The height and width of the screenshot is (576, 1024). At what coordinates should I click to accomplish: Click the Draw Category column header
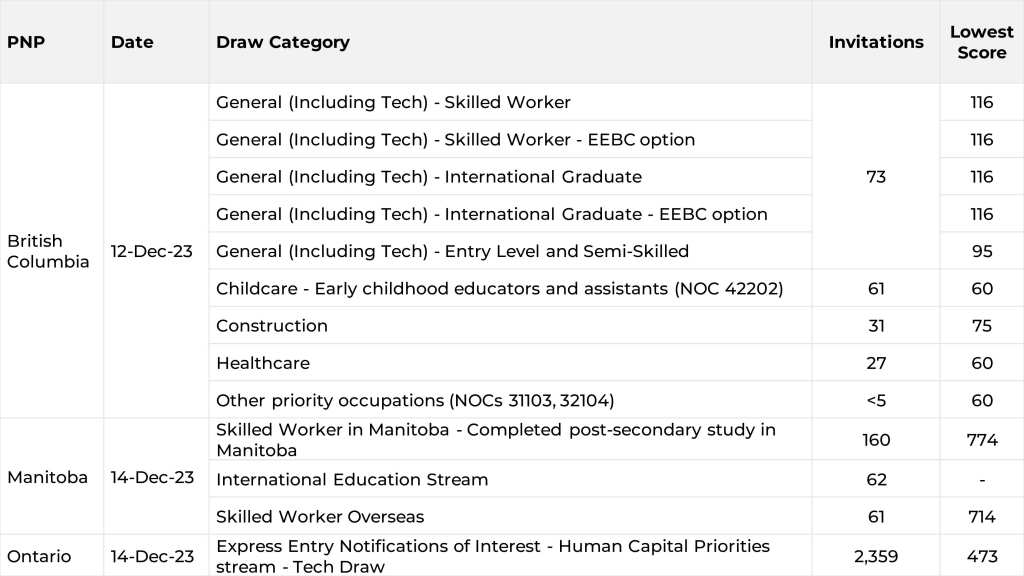click(x=283, y=42)
